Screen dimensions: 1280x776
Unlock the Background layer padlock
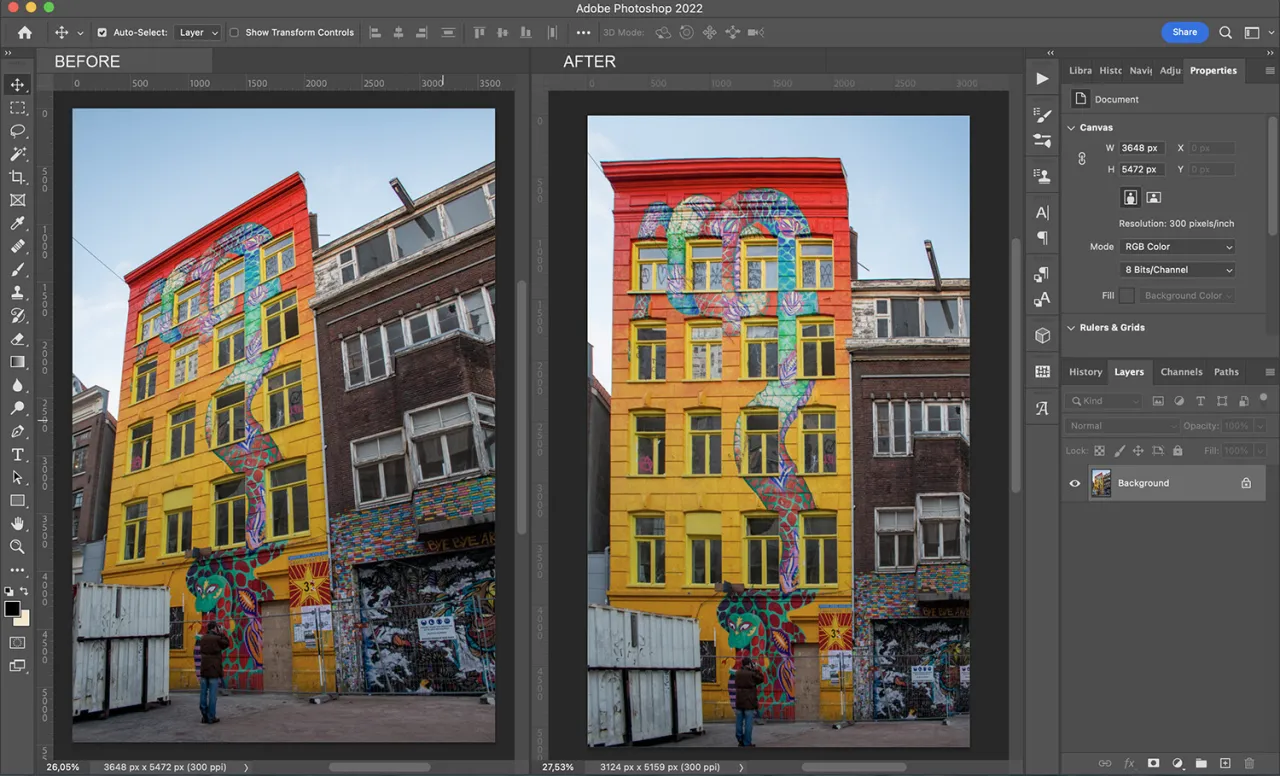tap(1246, 483)
